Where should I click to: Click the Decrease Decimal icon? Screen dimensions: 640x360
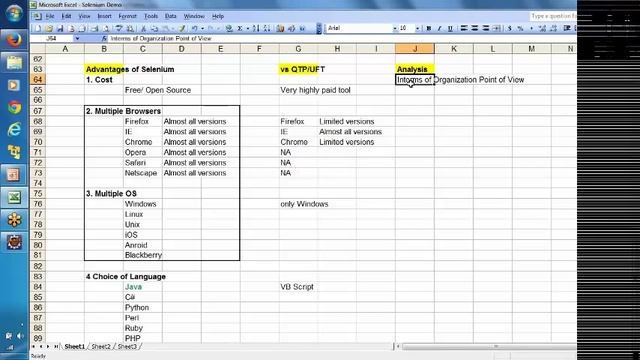click(x=553, y=28)
